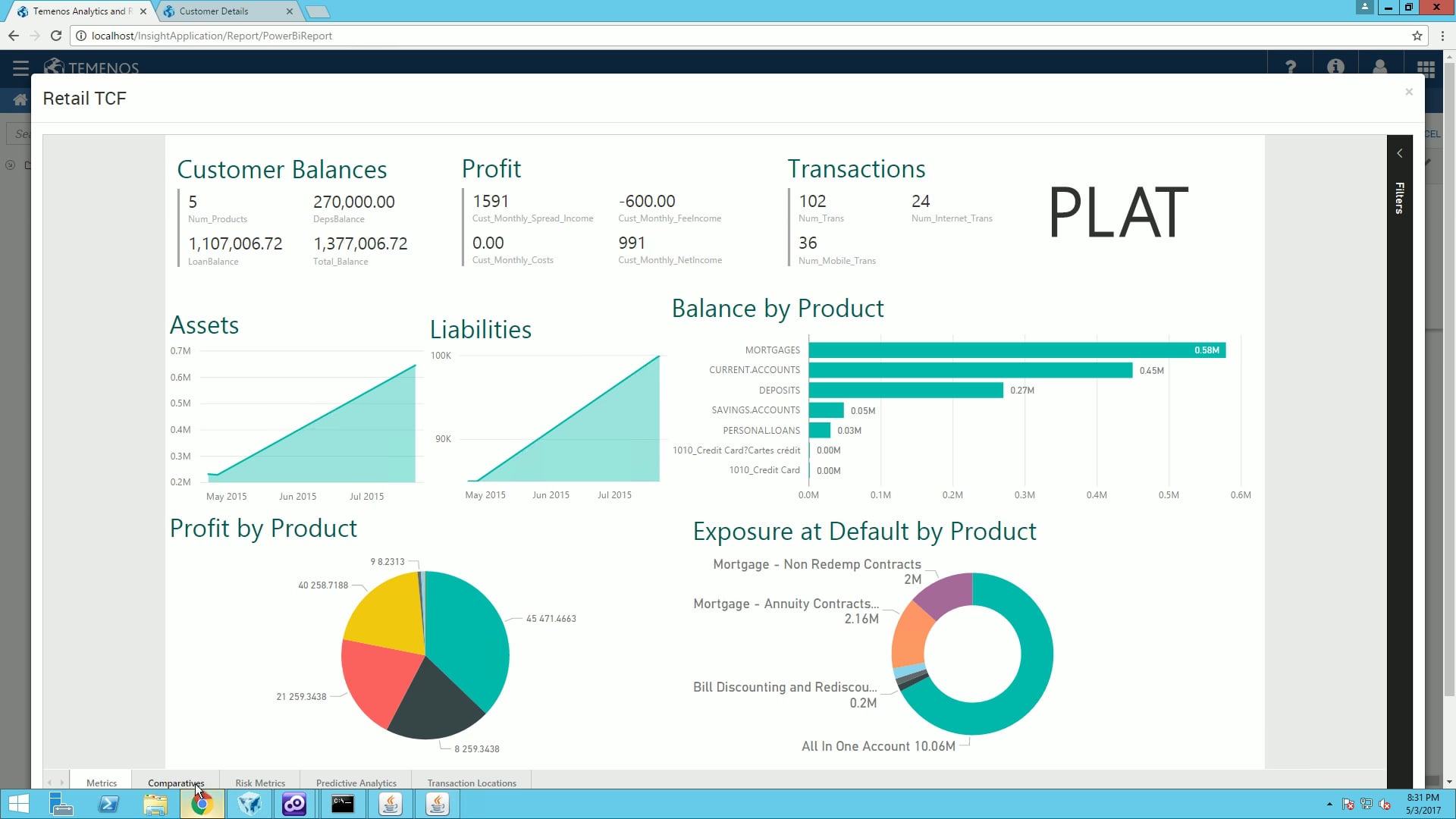
Task: Open Windows Start button
Action: pos(19,804)
